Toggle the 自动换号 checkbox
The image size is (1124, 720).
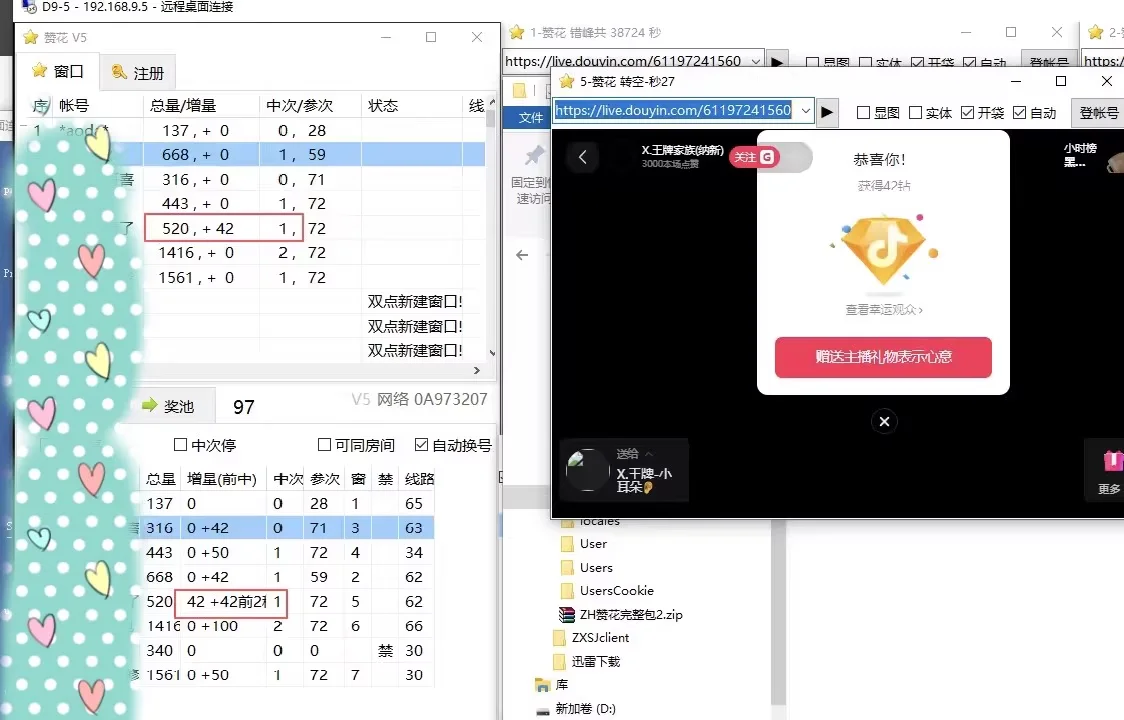click(422, 445)
